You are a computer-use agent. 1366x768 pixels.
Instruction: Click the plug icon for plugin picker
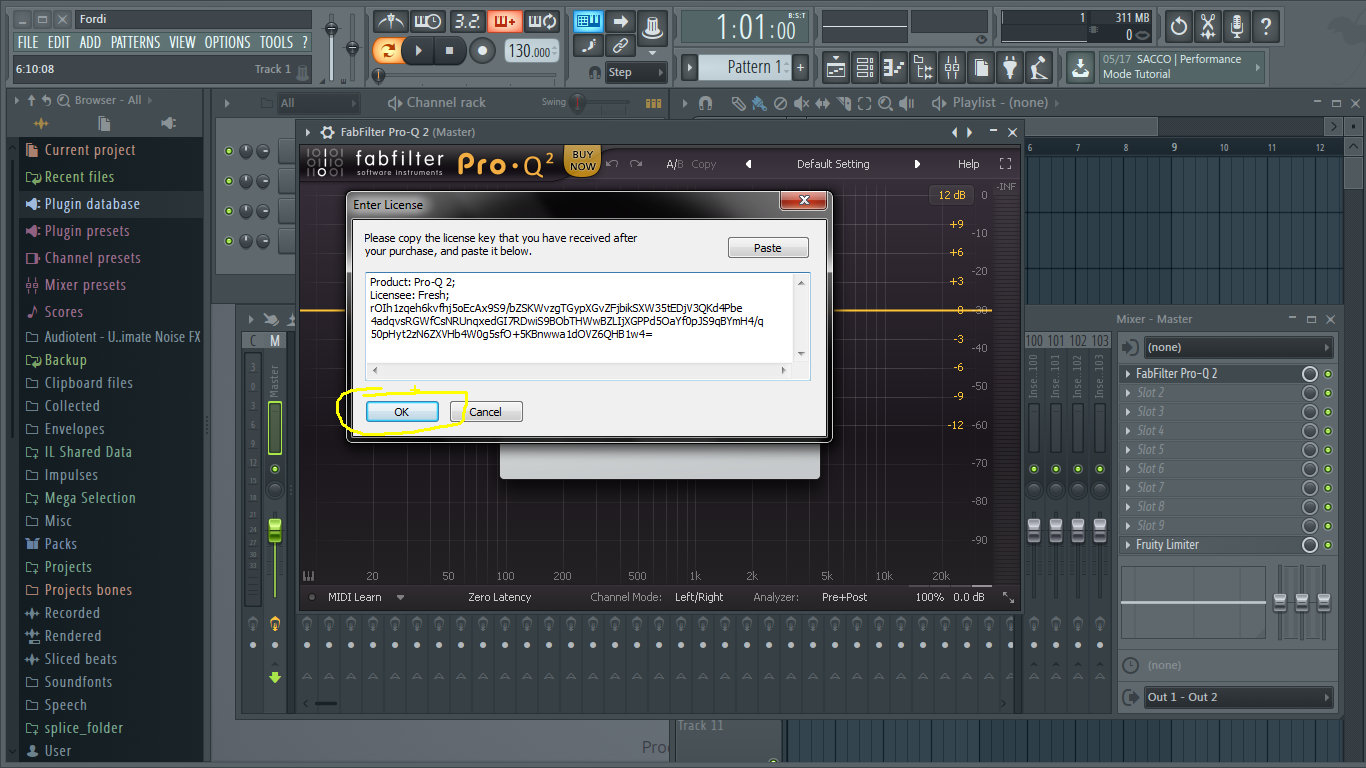[1010, 68]
